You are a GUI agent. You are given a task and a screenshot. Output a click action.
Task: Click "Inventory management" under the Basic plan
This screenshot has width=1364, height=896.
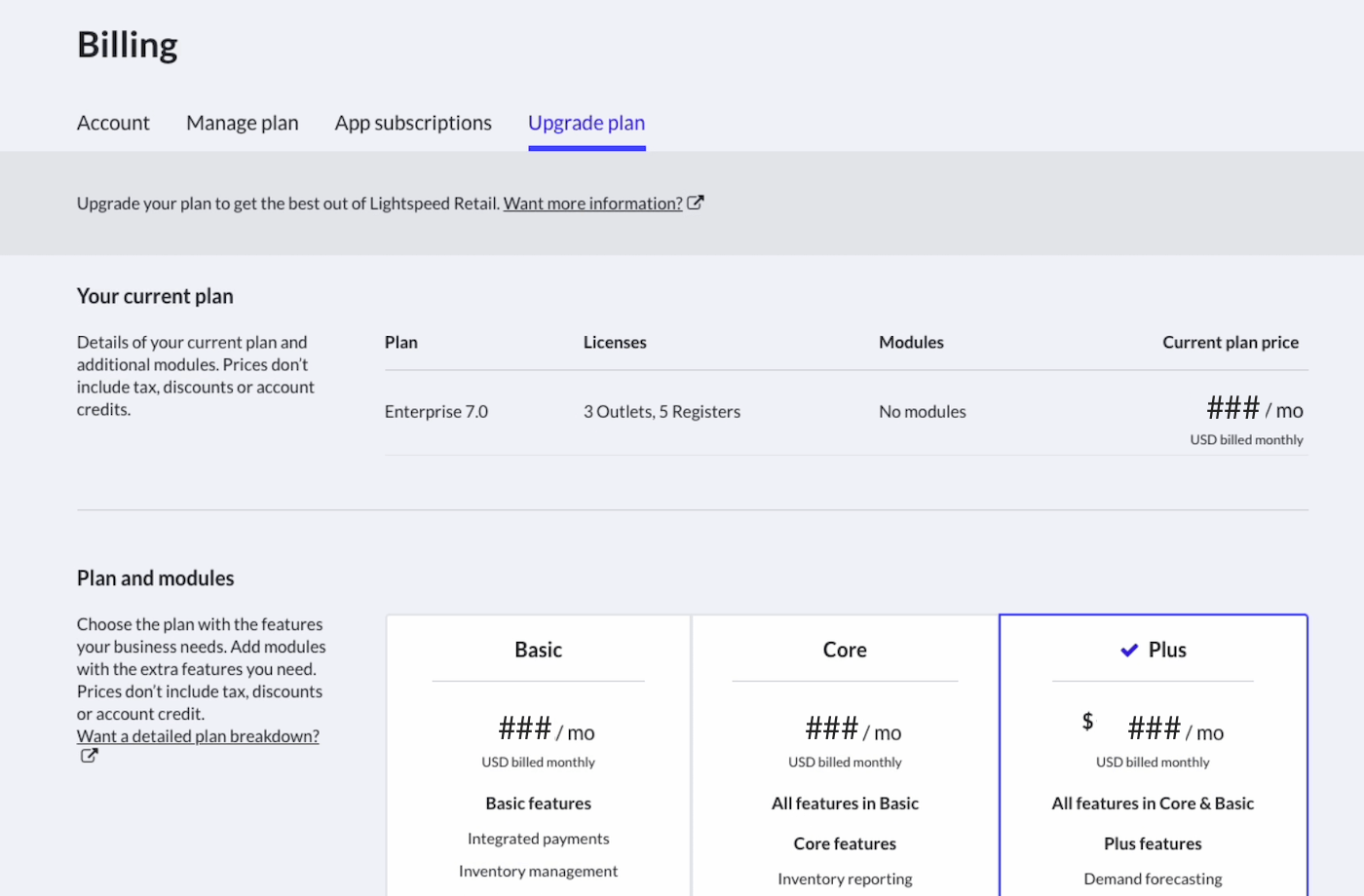coord(538,871)
